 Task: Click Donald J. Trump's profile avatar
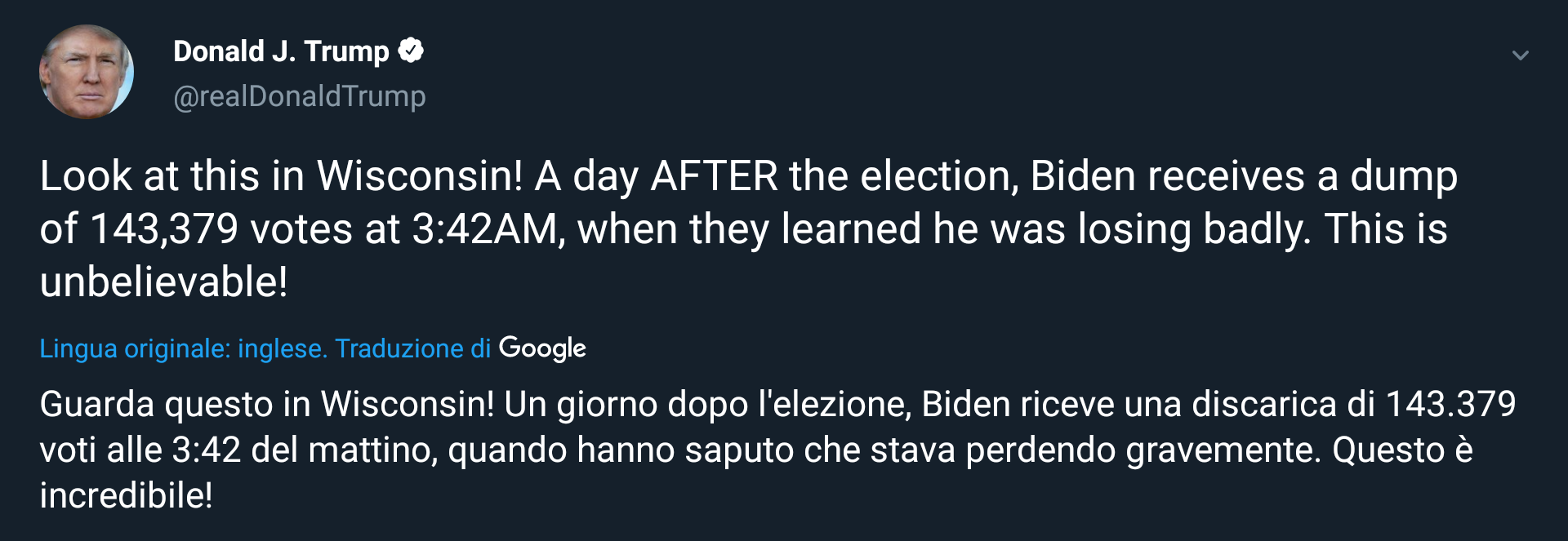(x=87, y=72)
